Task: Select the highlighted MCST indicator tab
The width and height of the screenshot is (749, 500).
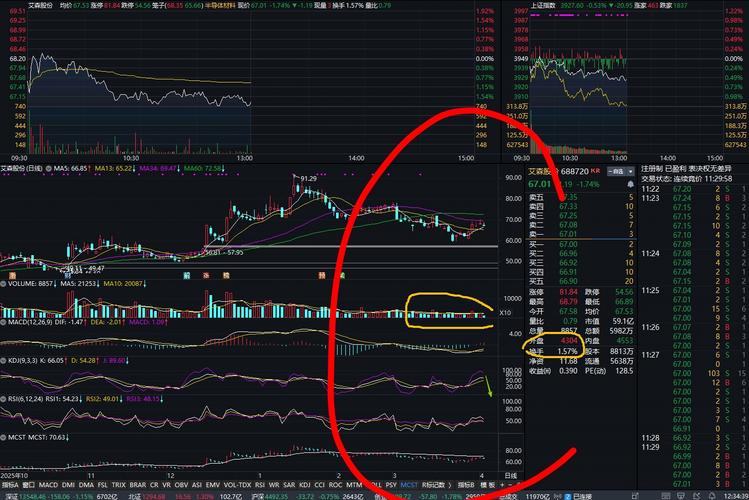Action: tap(409, 485)
